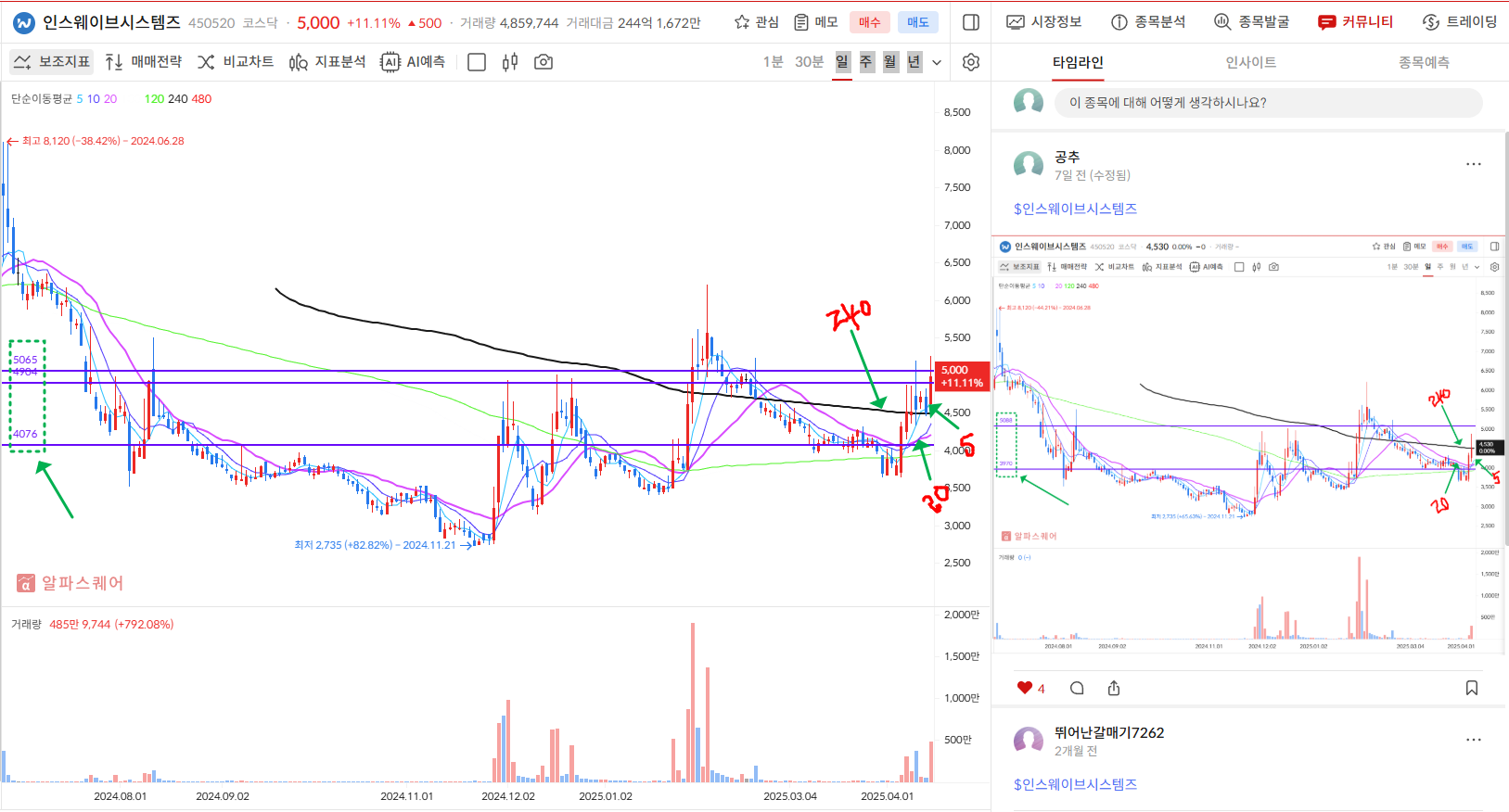Switch to the 타임라인 tab

point(1078,62)
